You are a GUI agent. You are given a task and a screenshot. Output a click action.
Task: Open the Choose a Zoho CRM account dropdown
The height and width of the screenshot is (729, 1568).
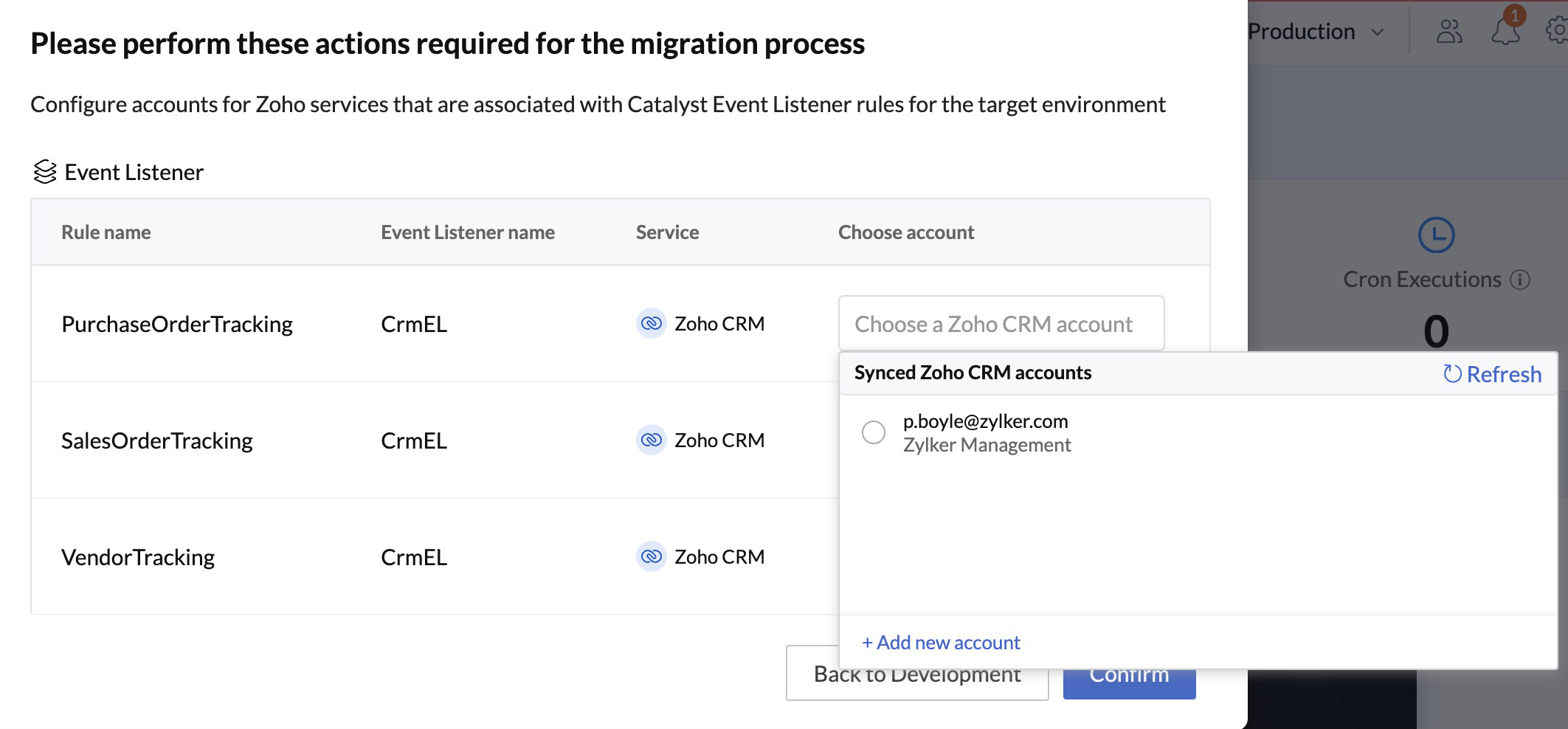coord(1001,323)
